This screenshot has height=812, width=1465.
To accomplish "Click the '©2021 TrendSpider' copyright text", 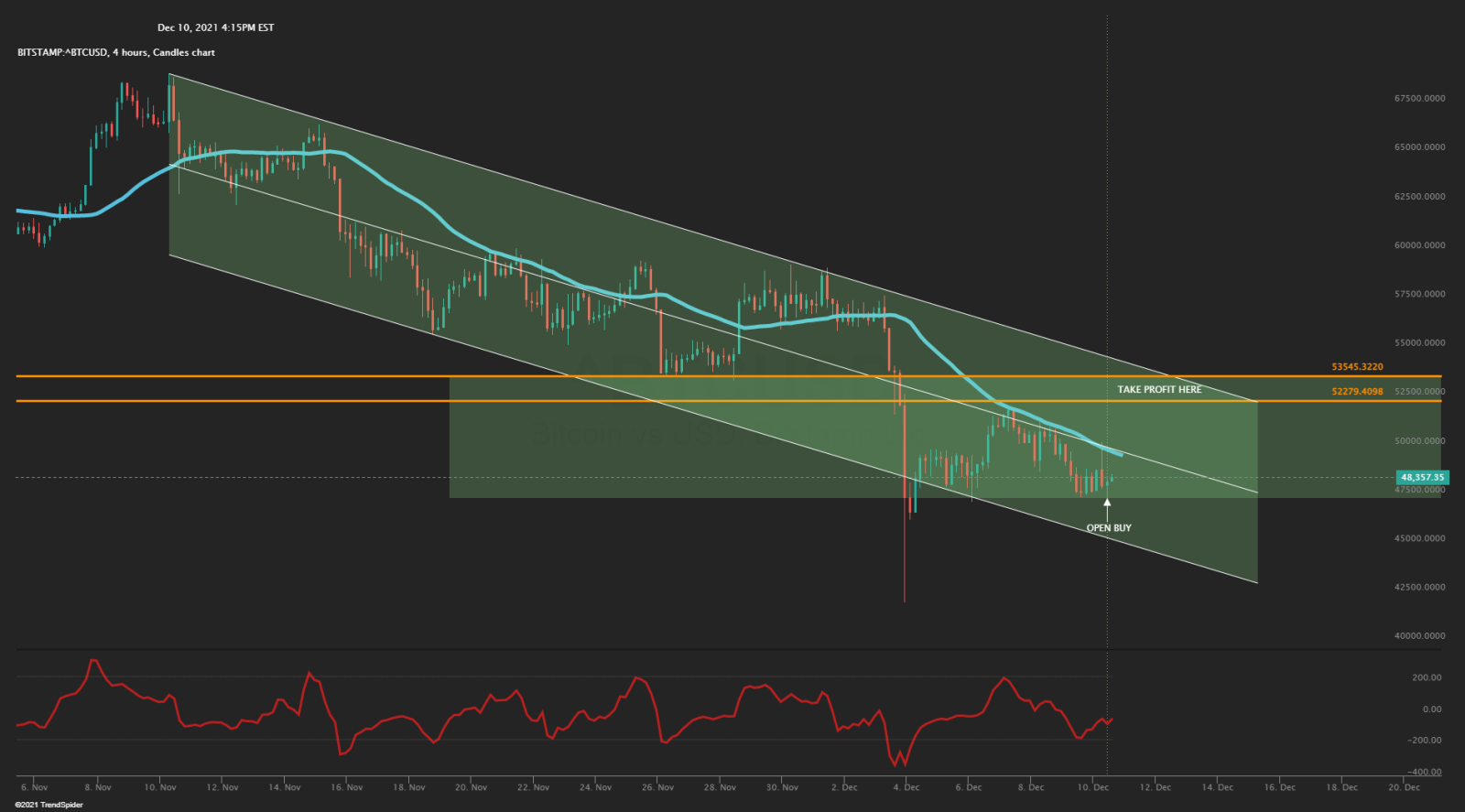I will 49,806.
